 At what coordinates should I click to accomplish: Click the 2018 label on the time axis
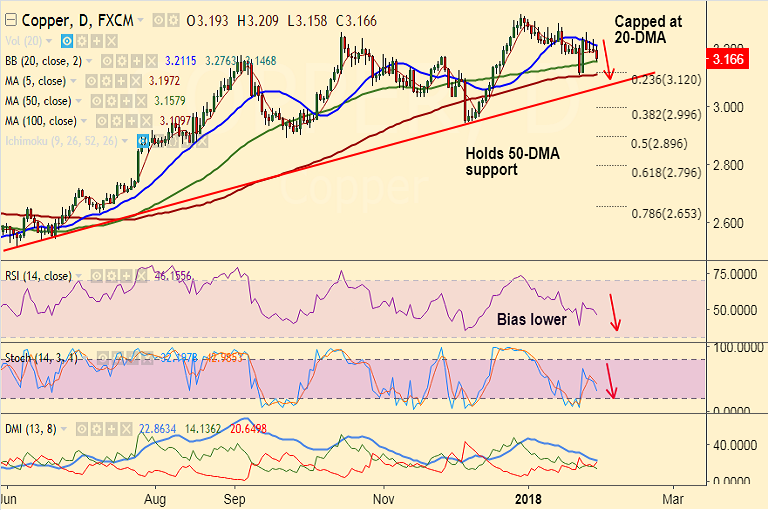pyautogui.click(x=528, y=499)
